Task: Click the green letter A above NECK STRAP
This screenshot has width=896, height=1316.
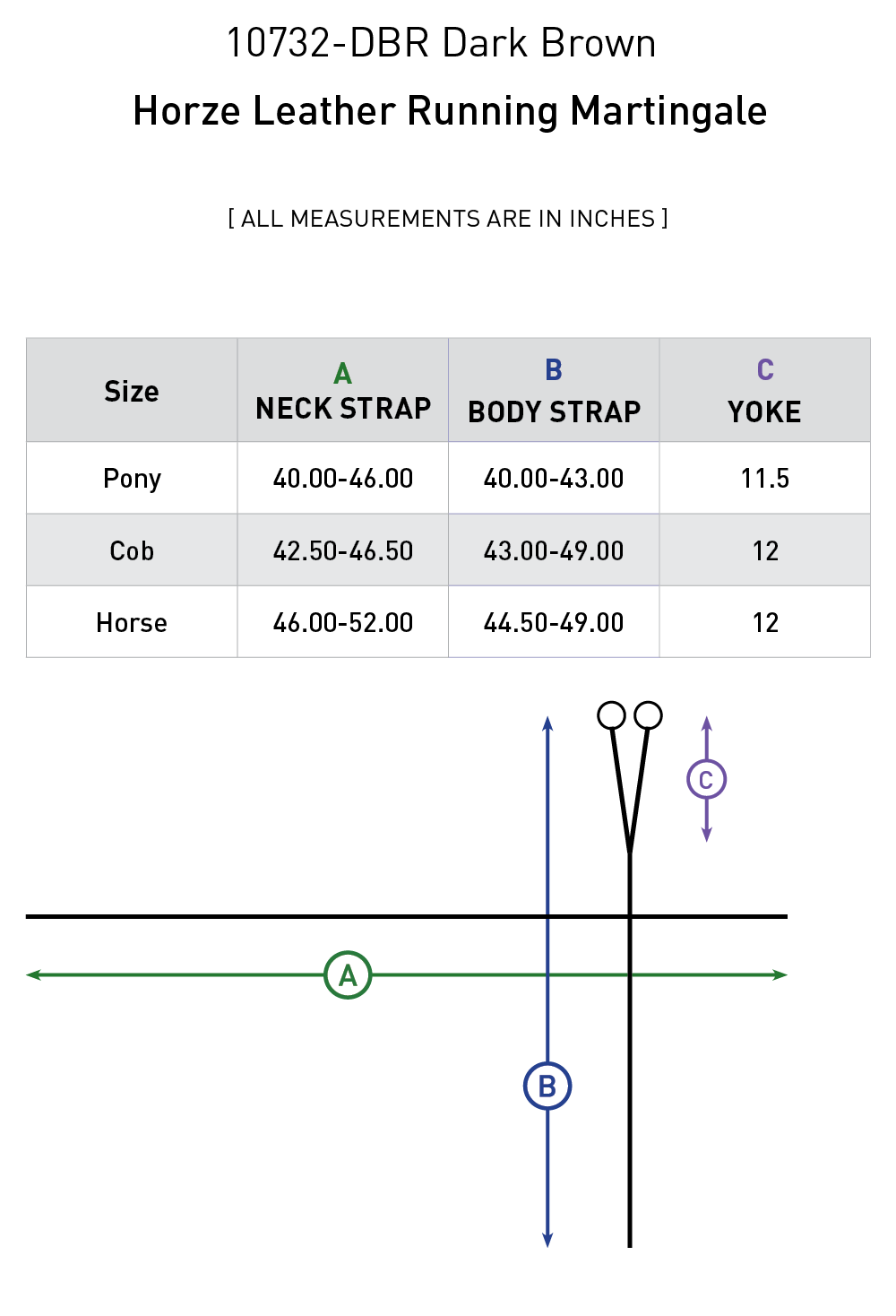Action: tap(342, 373)
